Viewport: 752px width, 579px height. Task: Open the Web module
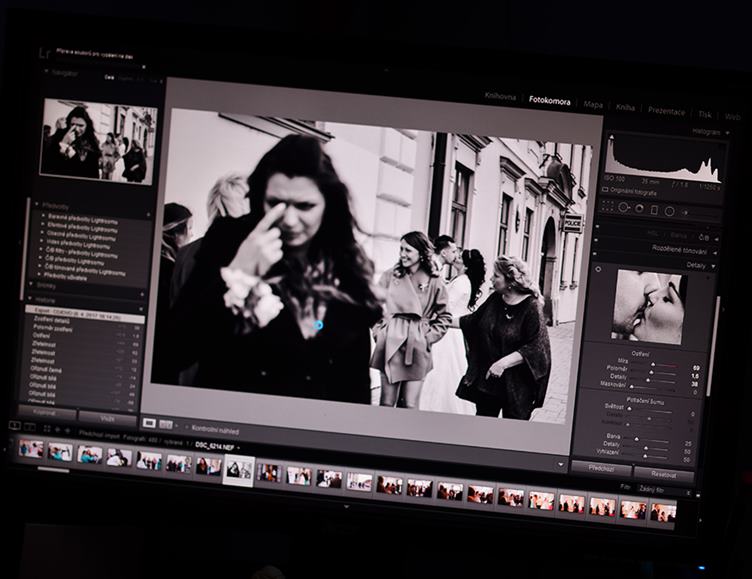pos(732,117)
